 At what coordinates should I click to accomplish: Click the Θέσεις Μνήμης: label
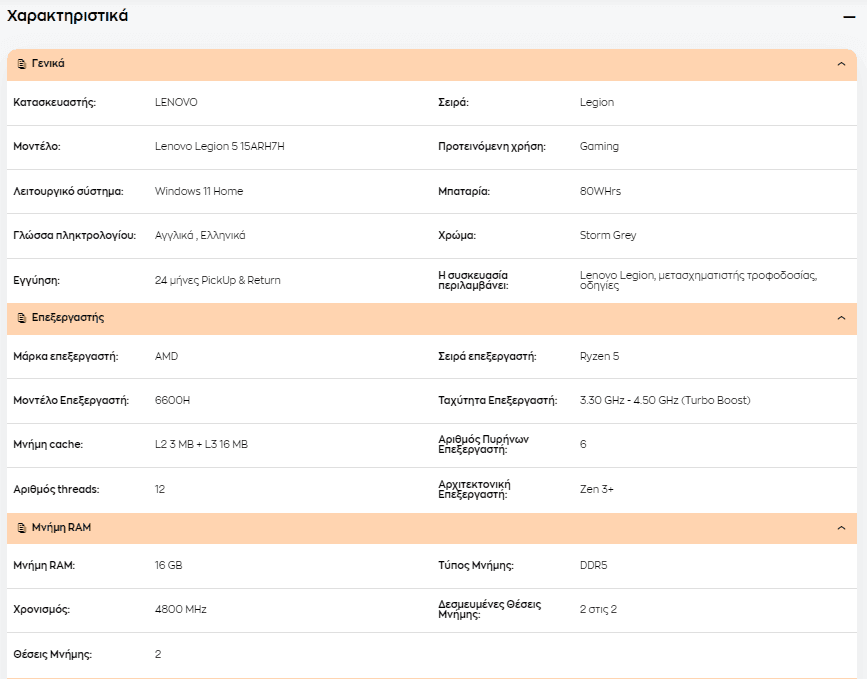[x=53, y=655]
